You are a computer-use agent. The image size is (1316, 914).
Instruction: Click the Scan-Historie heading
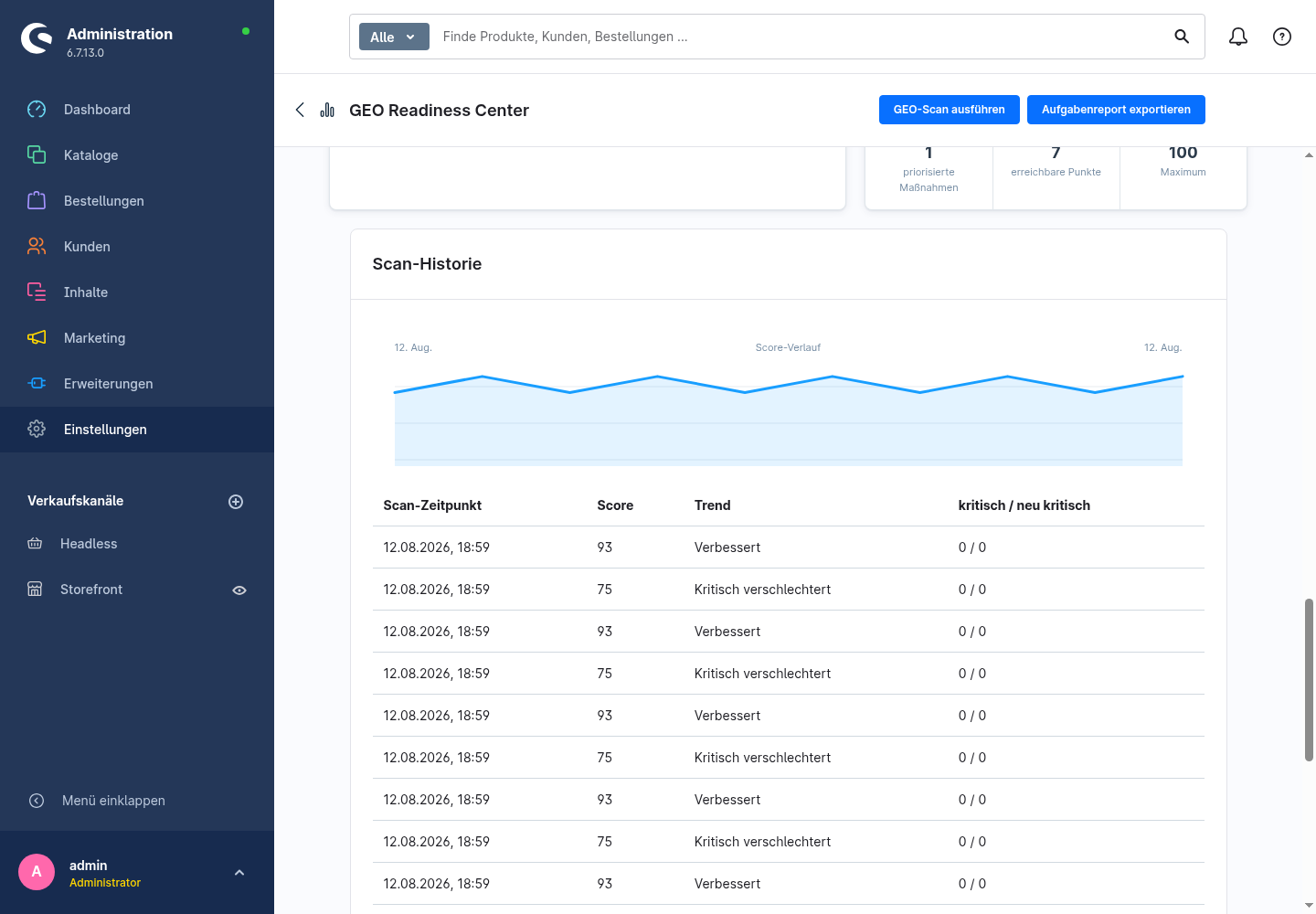pos(427,264)
